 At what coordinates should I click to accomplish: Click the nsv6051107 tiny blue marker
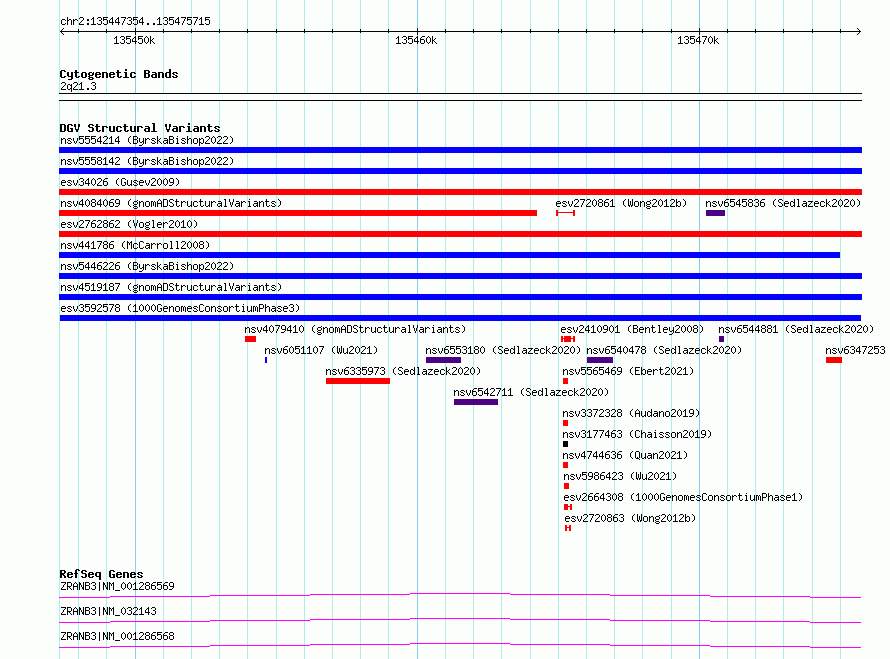(x=266, y=360)
